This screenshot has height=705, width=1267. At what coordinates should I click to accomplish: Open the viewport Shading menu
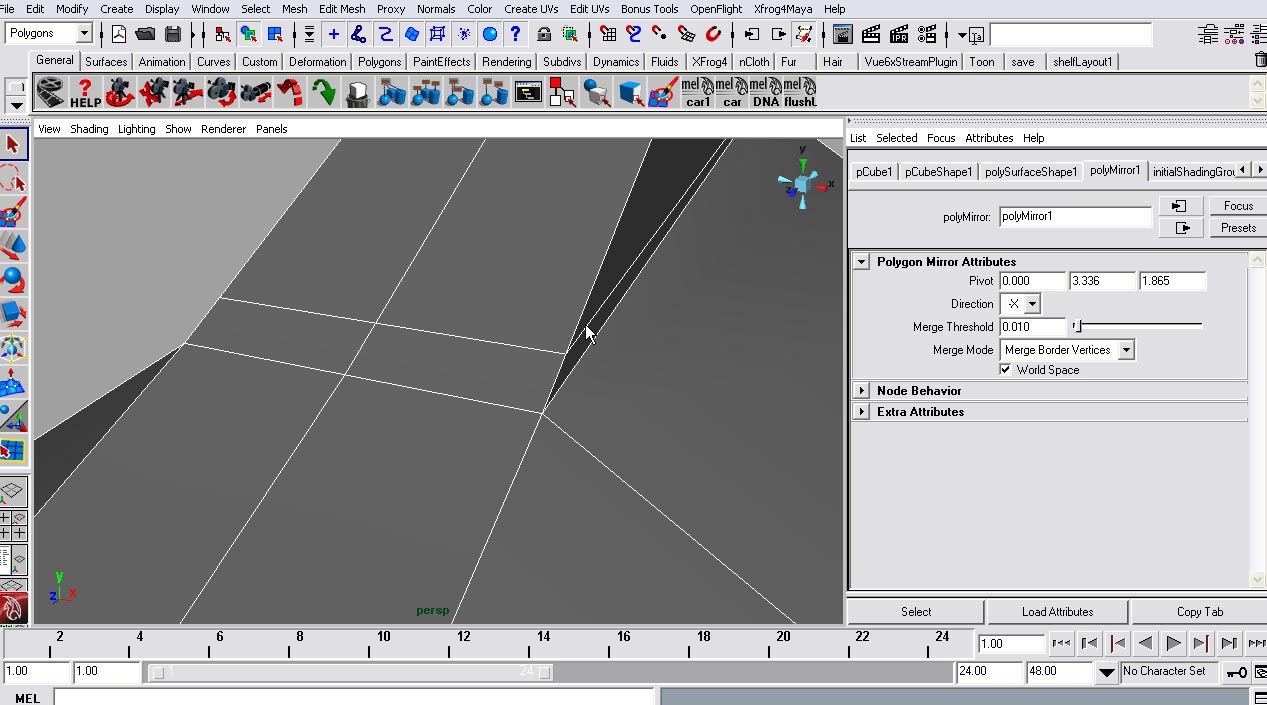pyautogui.click(x=89, y=129)
